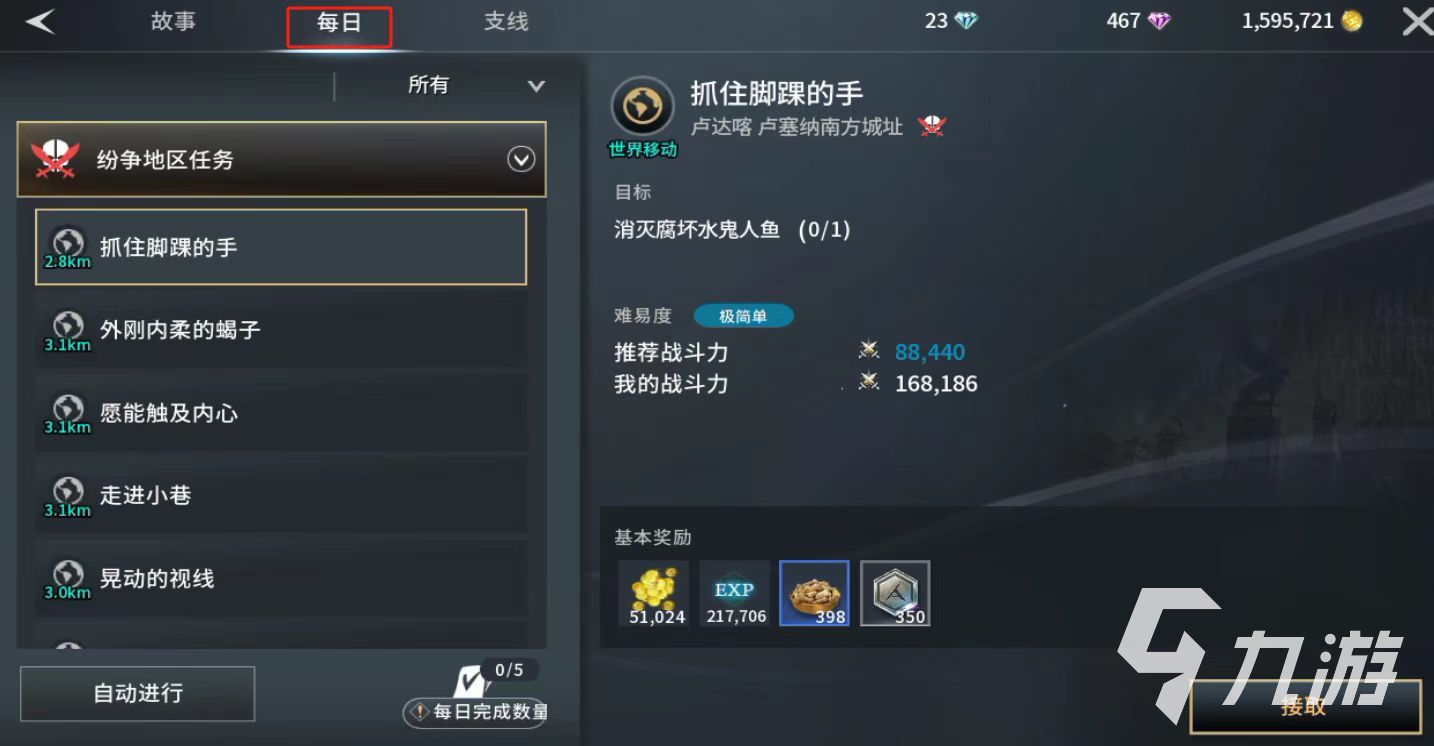Select quest 外刚内柔的蝎子
This screenshot has width=1434, height=746.
pos(281,330)
